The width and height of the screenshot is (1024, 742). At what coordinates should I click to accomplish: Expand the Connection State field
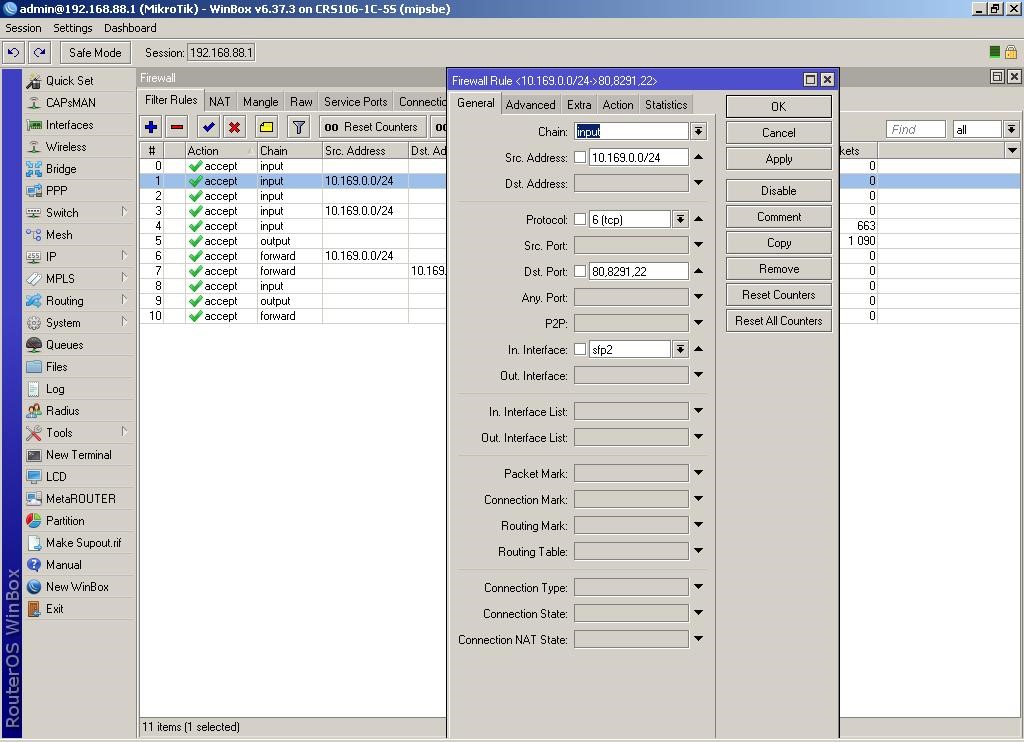(x=698, y=613)
